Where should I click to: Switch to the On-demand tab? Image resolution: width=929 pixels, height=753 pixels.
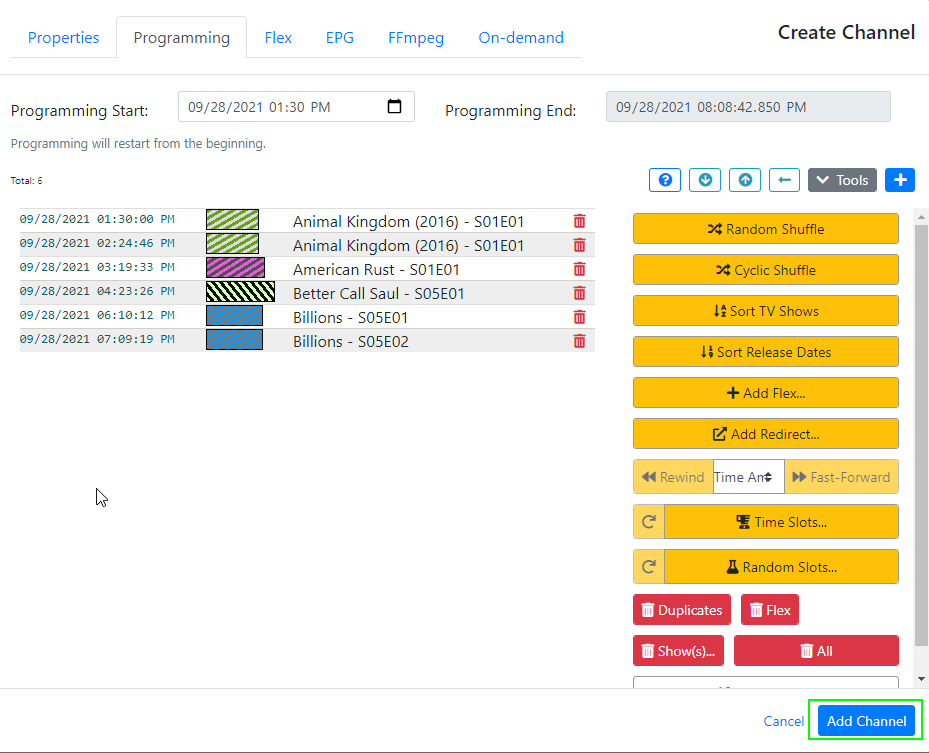(x=521, y=38)
